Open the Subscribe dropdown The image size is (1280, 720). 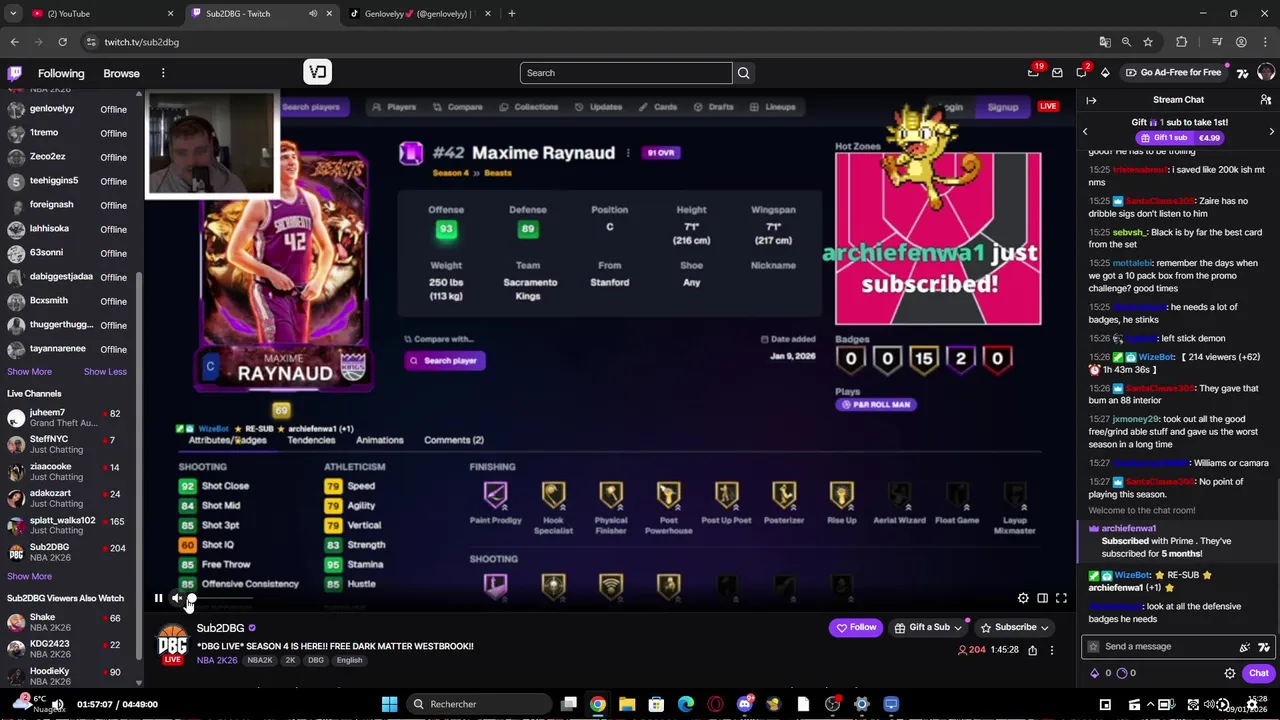click(1014, 628)
